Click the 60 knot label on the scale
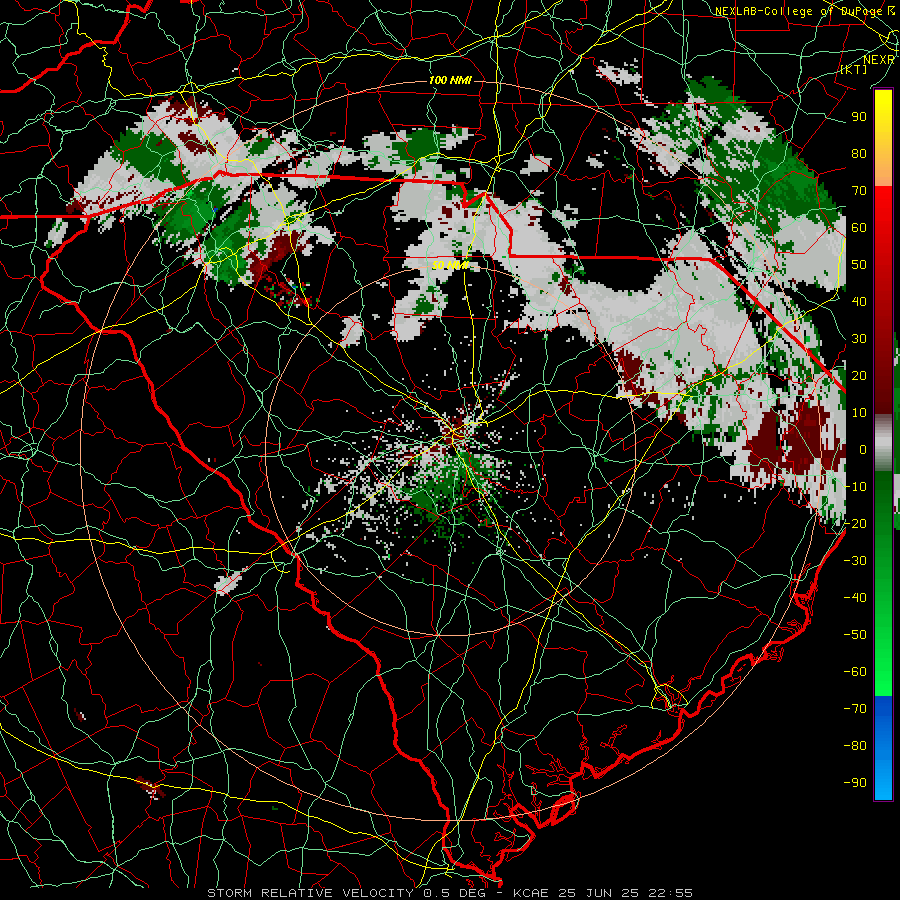The image size is (900, 900). point(859,227)
